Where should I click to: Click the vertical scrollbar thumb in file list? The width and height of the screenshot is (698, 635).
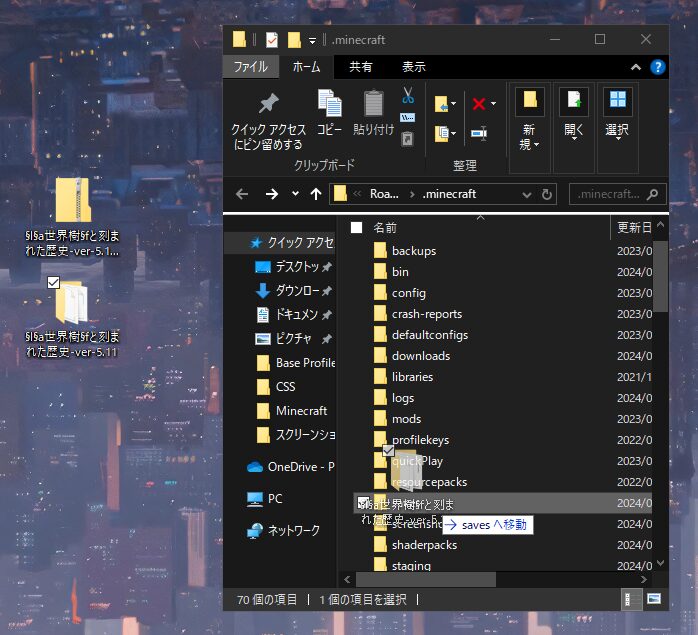661,276
